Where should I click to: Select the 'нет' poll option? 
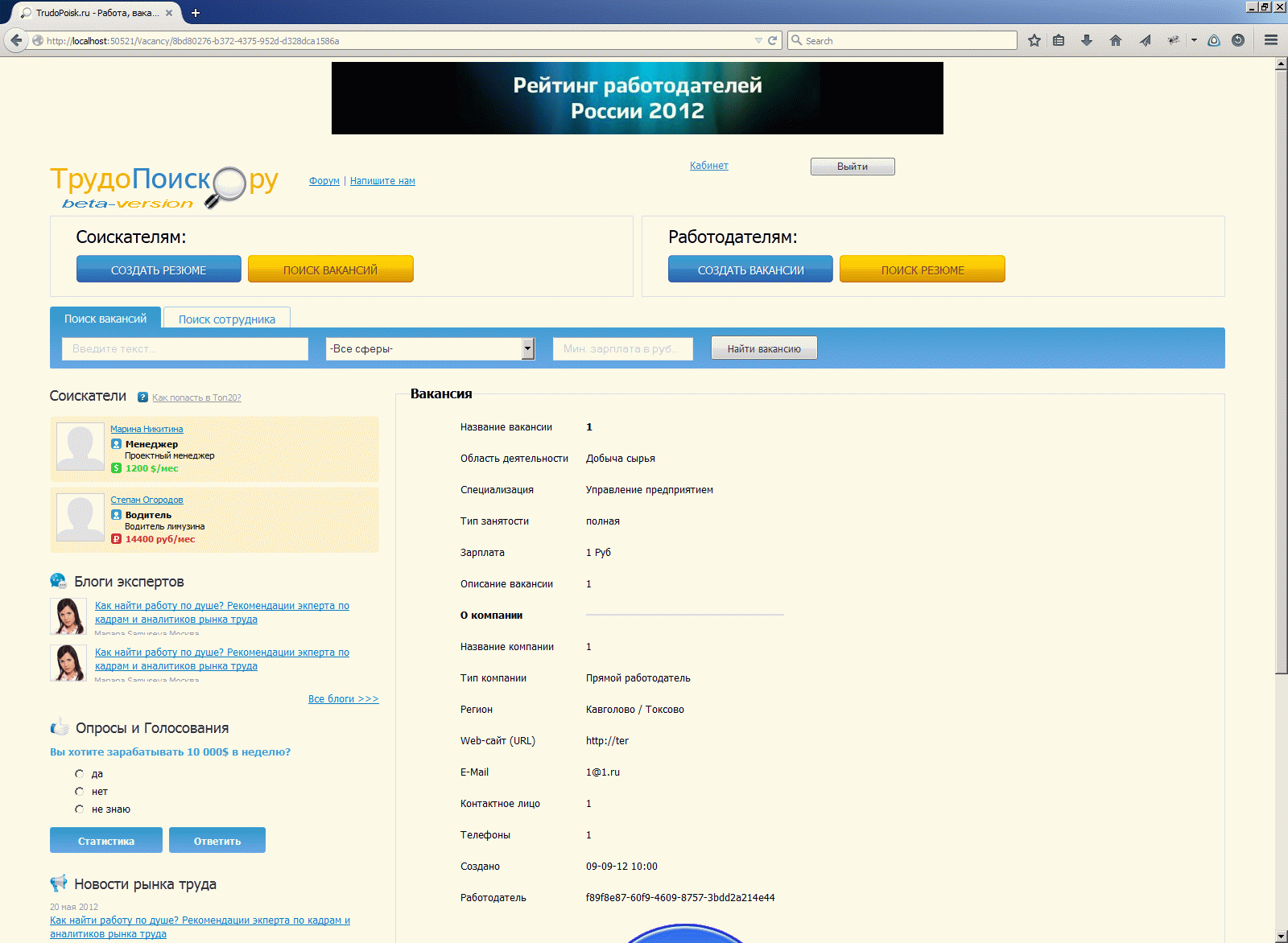click(x=79, y=792)
